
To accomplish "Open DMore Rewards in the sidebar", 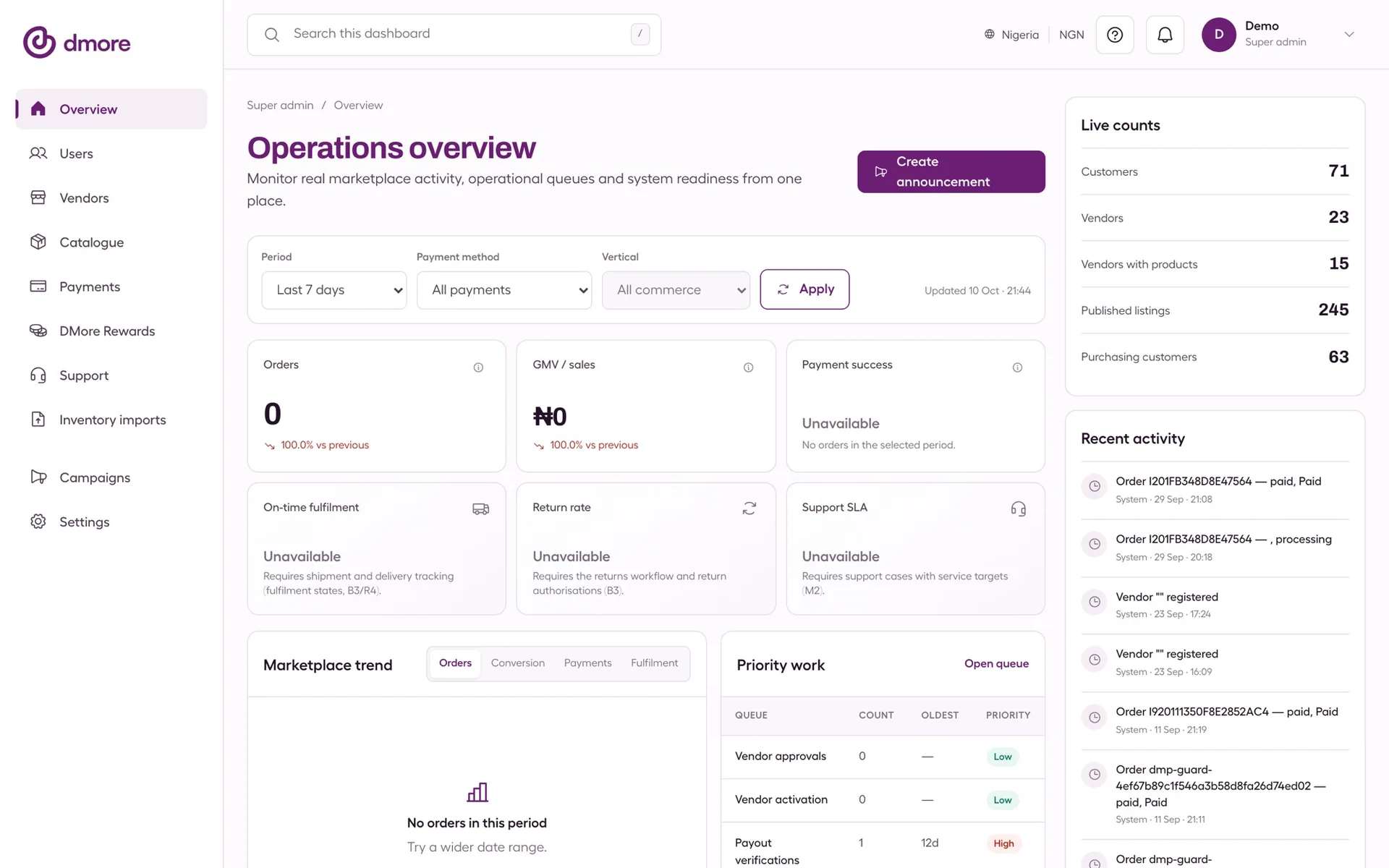I will click(x=111, y=331).
